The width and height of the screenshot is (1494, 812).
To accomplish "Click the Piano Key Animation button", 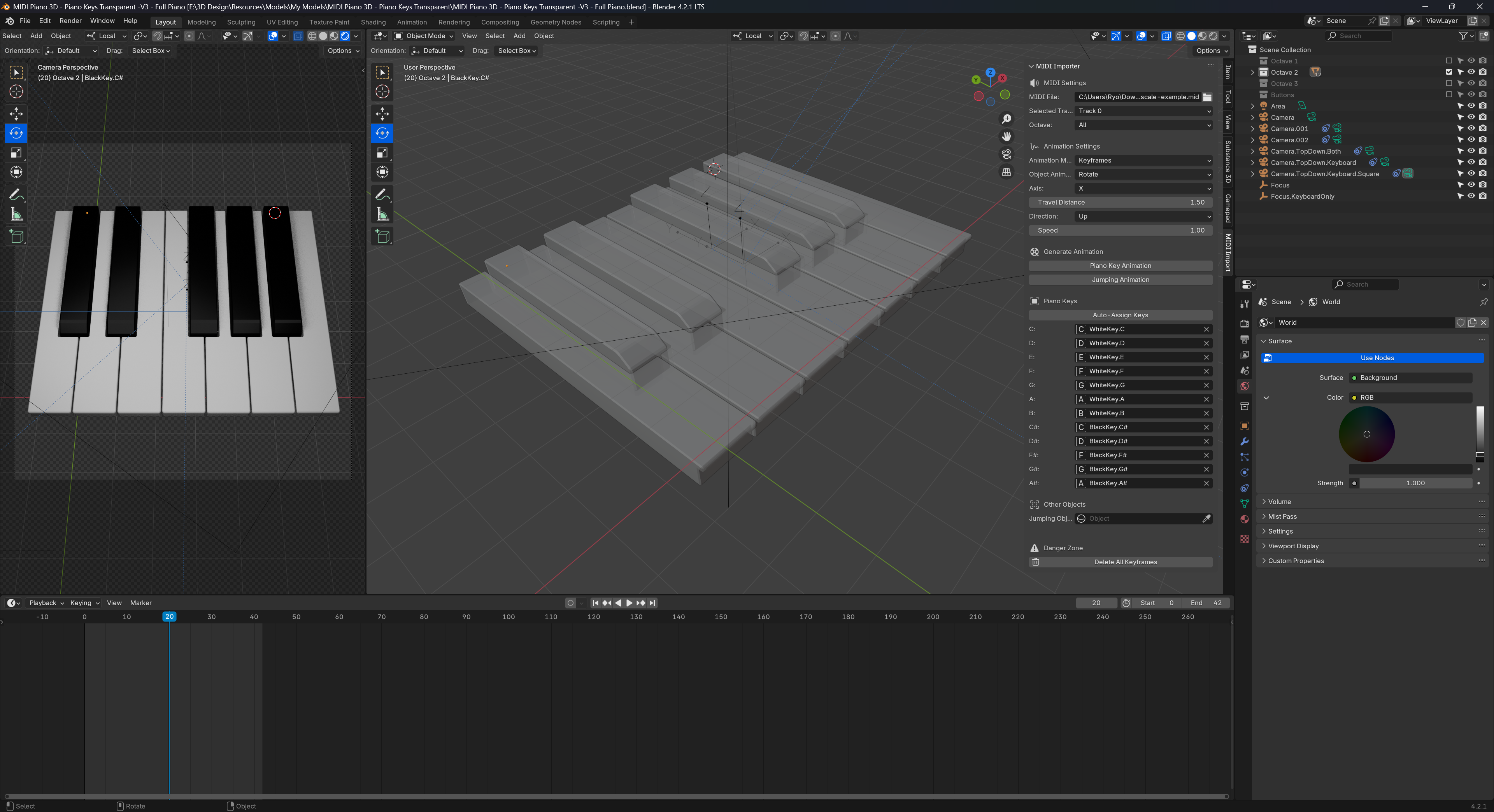I will [x=1120, y=266].
